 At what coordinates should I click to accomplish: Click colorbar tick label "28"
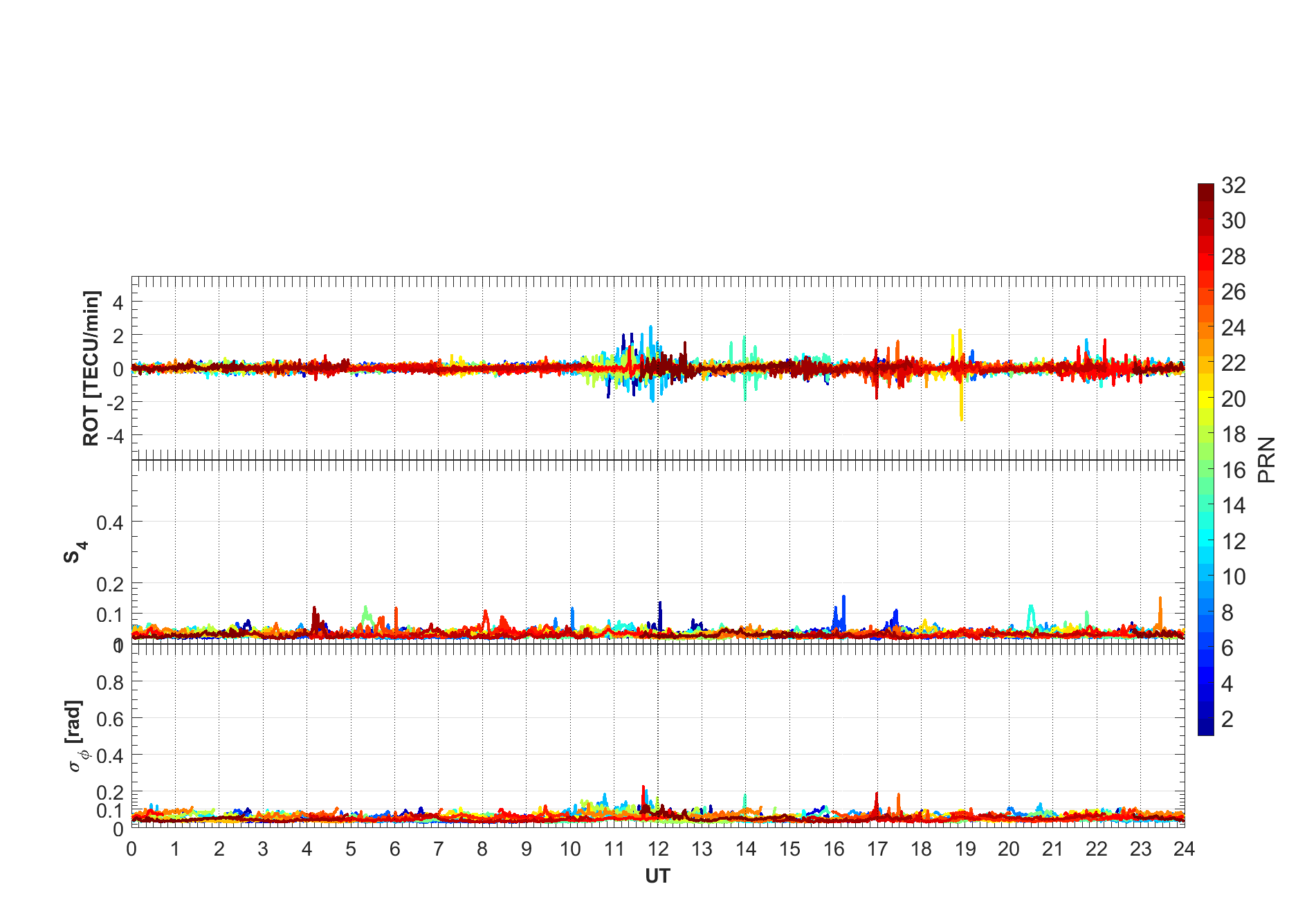[1234, 257]
